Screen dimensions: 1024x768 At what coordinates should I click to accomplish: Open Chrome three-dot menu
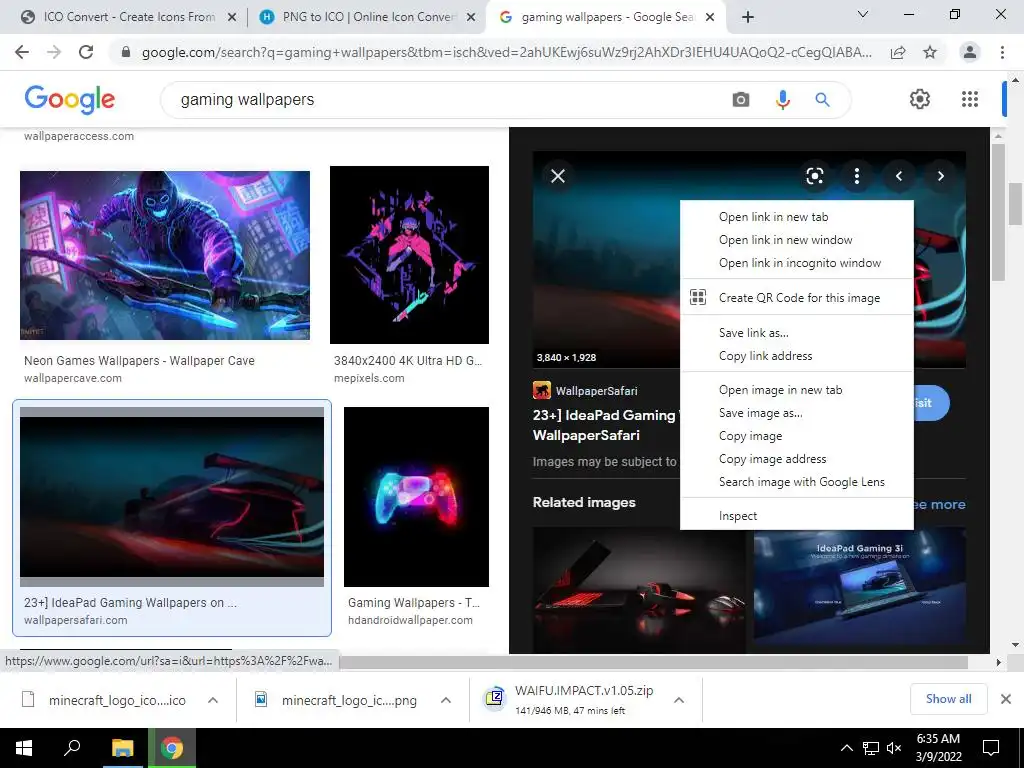pyautogui.click(x=1002, y=52)
